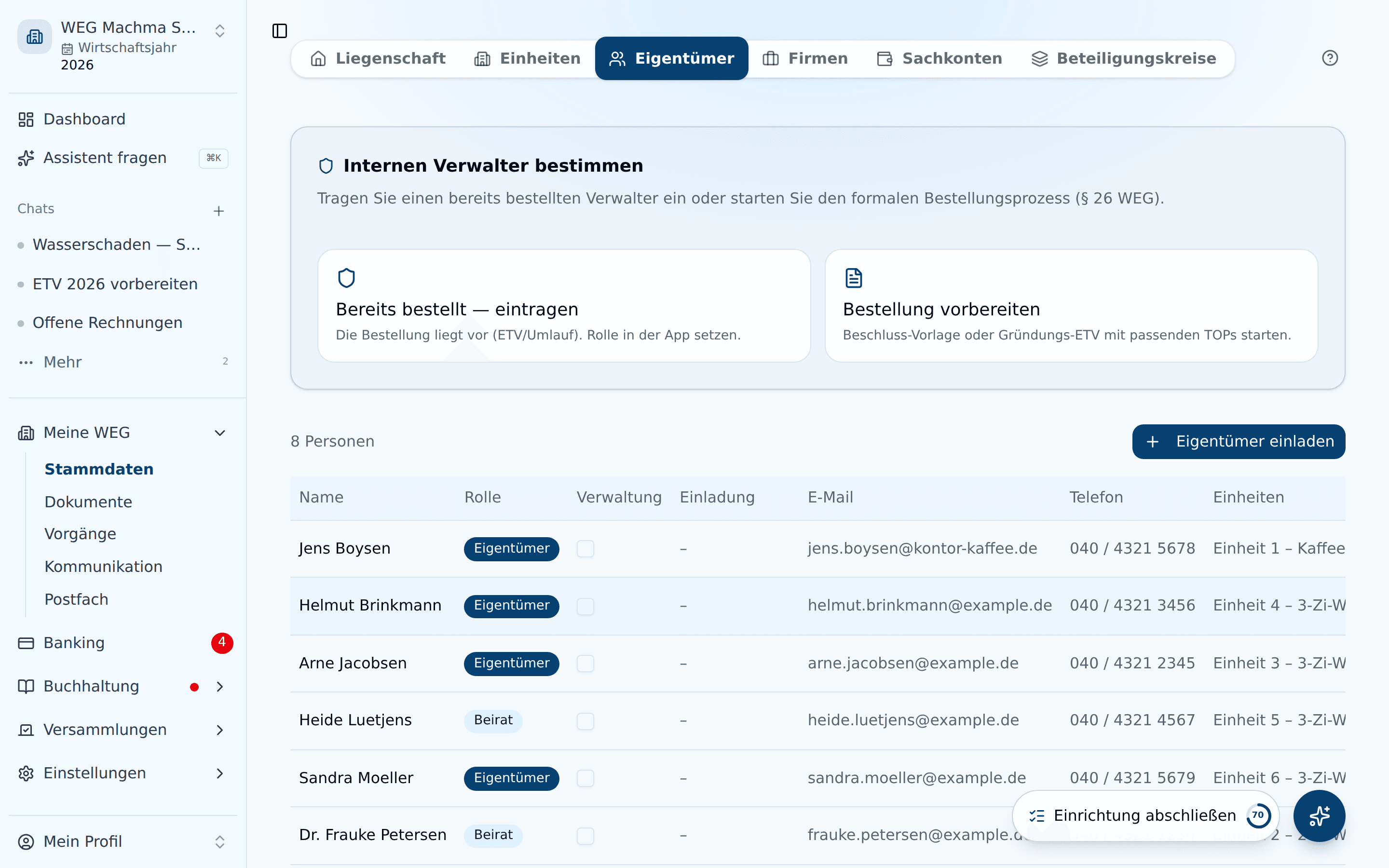Click the calendar icon beside Wirtschaftsjahr
The height and width of the screenshot is (868, 1389).
67,48
